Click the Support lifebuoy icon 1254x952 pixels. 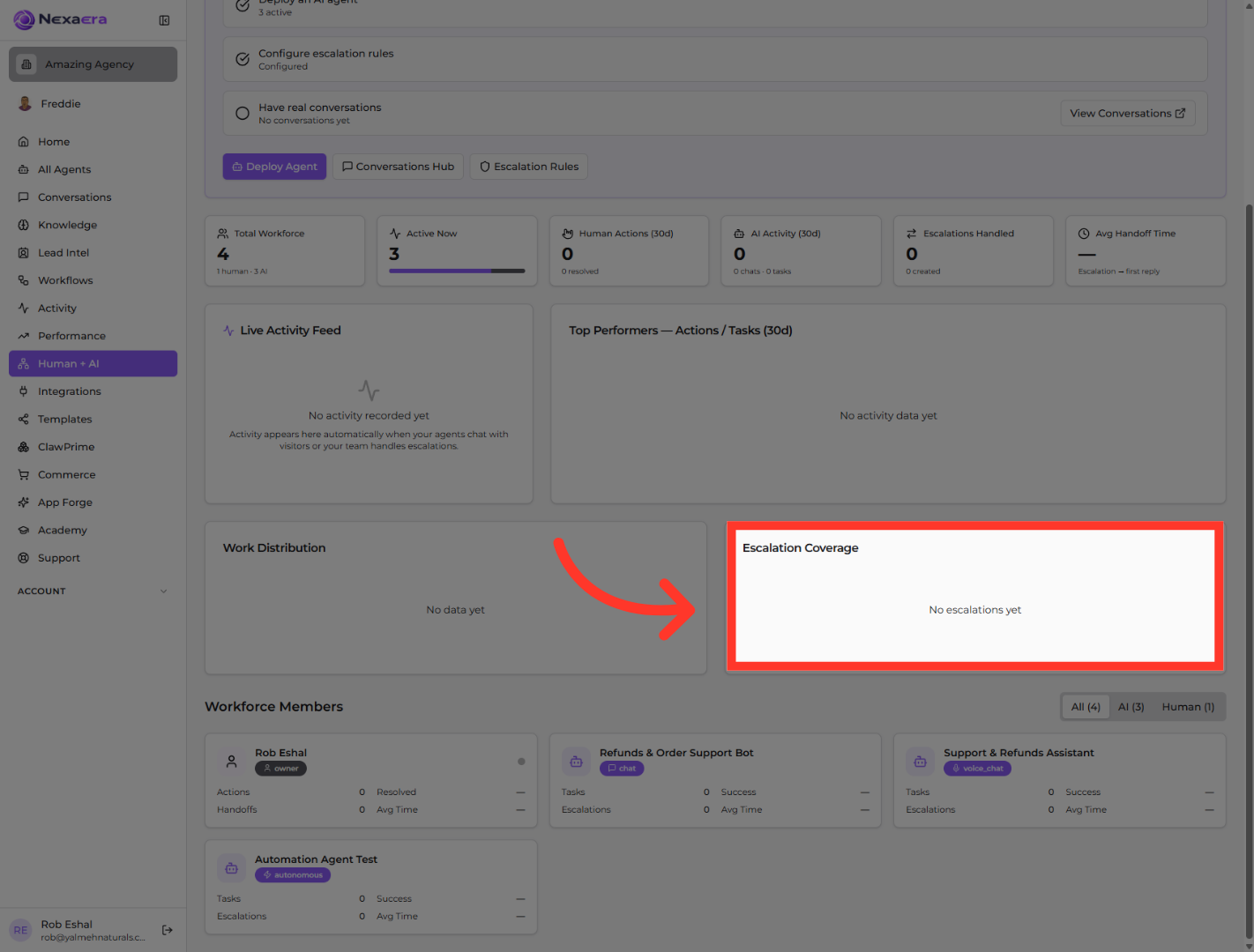tap(24, 558)
